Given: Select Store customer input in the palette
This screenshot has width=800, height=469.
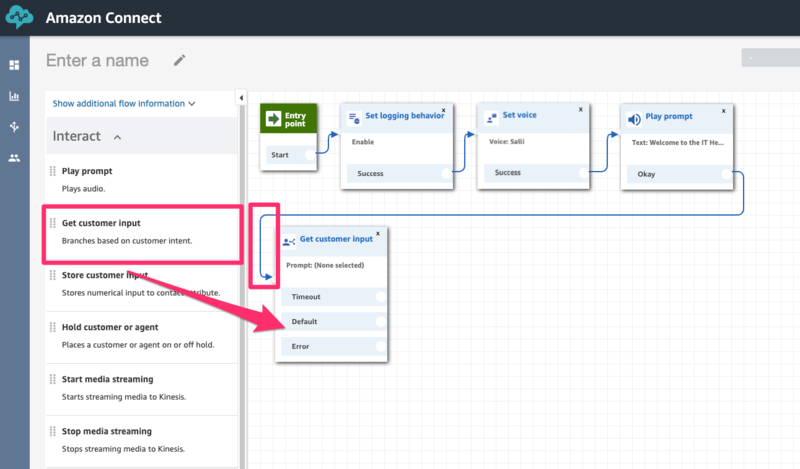Looking at the screenshot, I should tap(142, 284).
